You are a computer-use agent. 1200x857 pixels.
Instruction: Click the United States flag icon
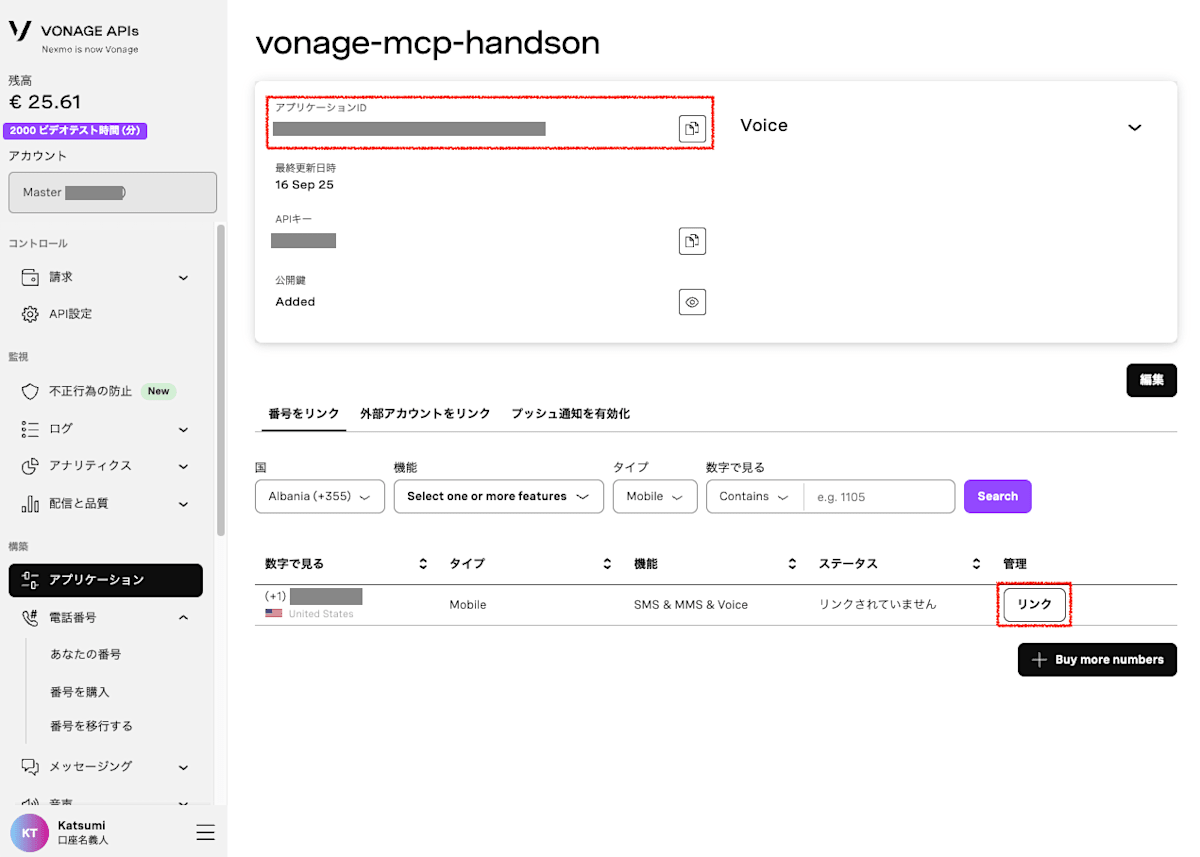point(273,613)
